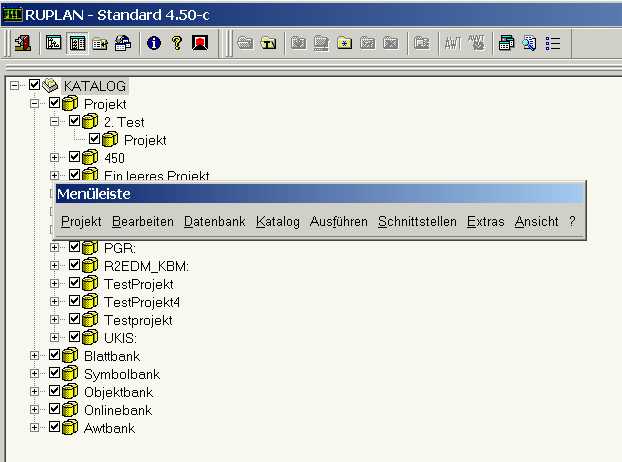622x462 pixels.
Task: Click the greyed folder with checkmark icon
Action: 367,43
